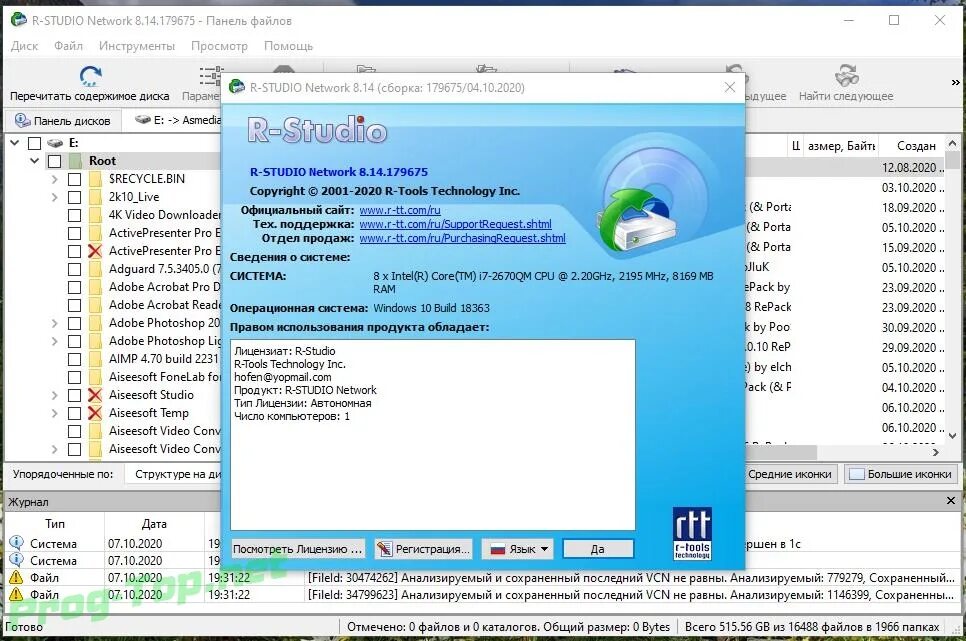Click the warning icon for FileId 30474262

click(17, 578)
